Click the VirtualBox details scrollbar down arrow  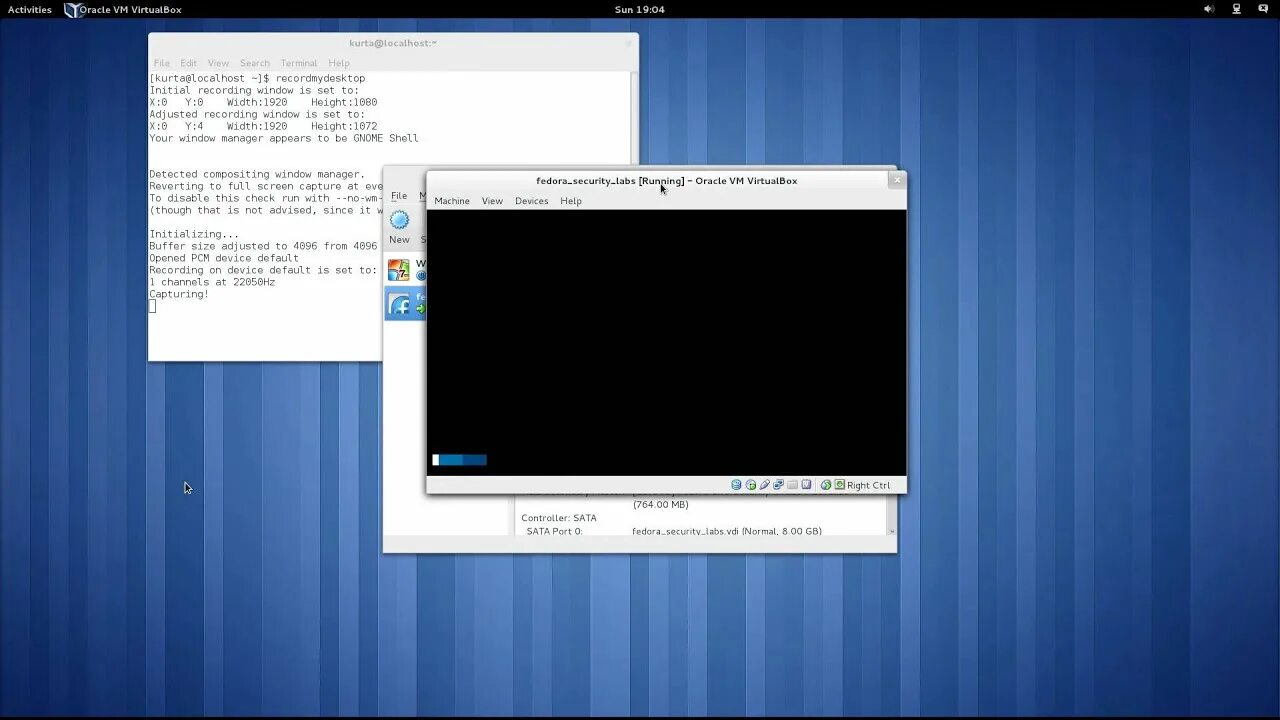tap(891, 531)
